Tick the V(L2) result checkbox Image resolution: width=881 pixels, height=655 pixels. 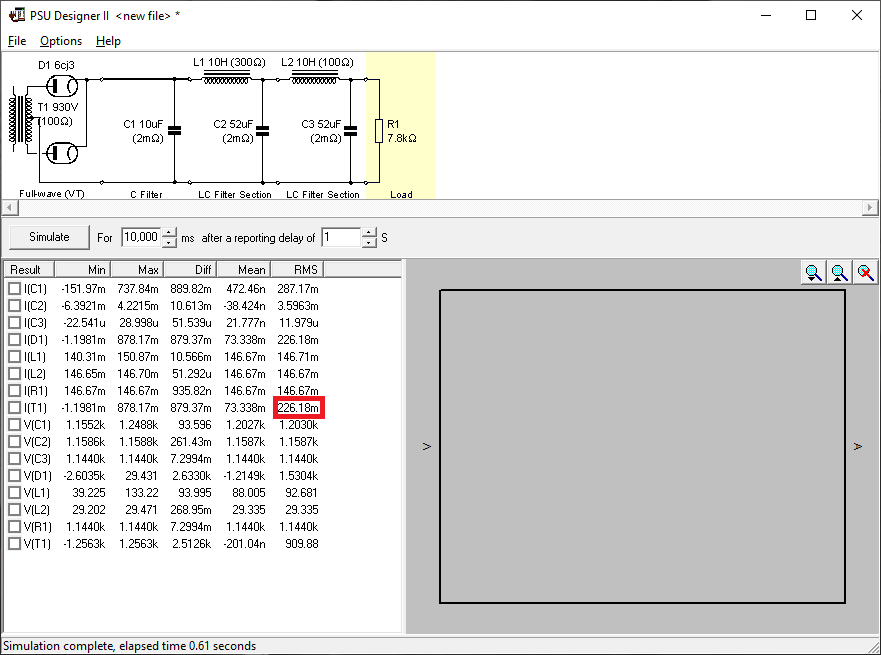point(15,510)
